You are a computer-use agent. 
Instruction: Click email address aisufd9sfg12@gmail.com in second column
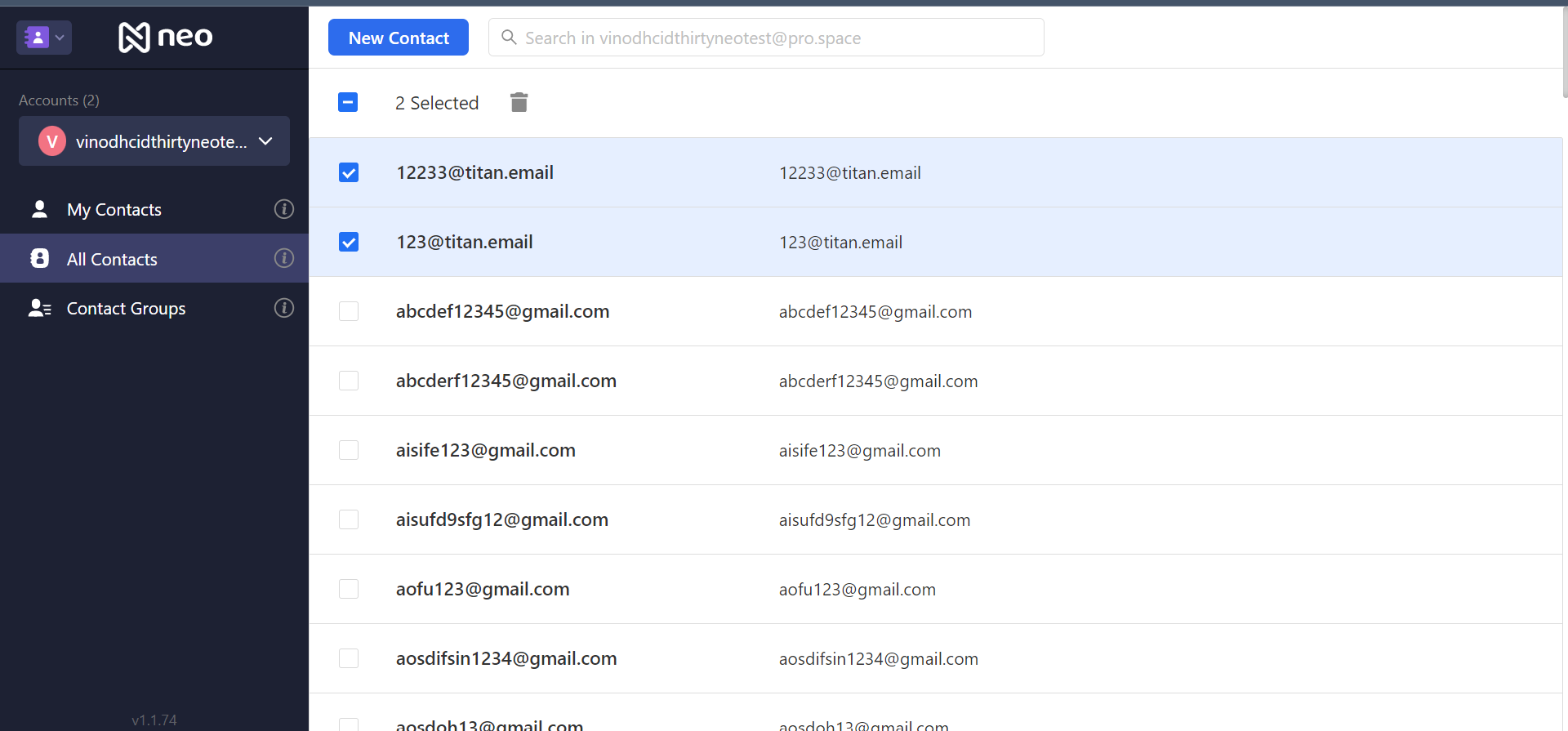tap(875, 519)
